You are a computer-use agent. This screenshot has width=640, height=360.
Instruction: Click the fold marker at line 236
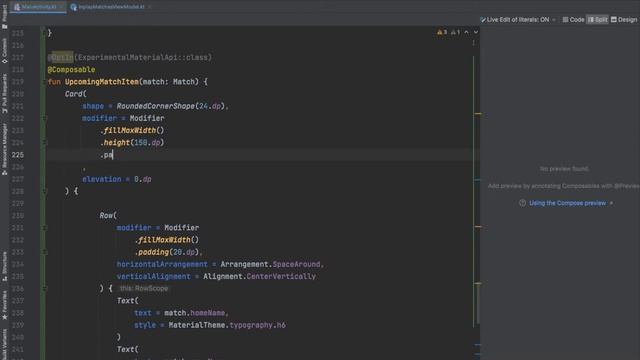click(x=44, y=289)
